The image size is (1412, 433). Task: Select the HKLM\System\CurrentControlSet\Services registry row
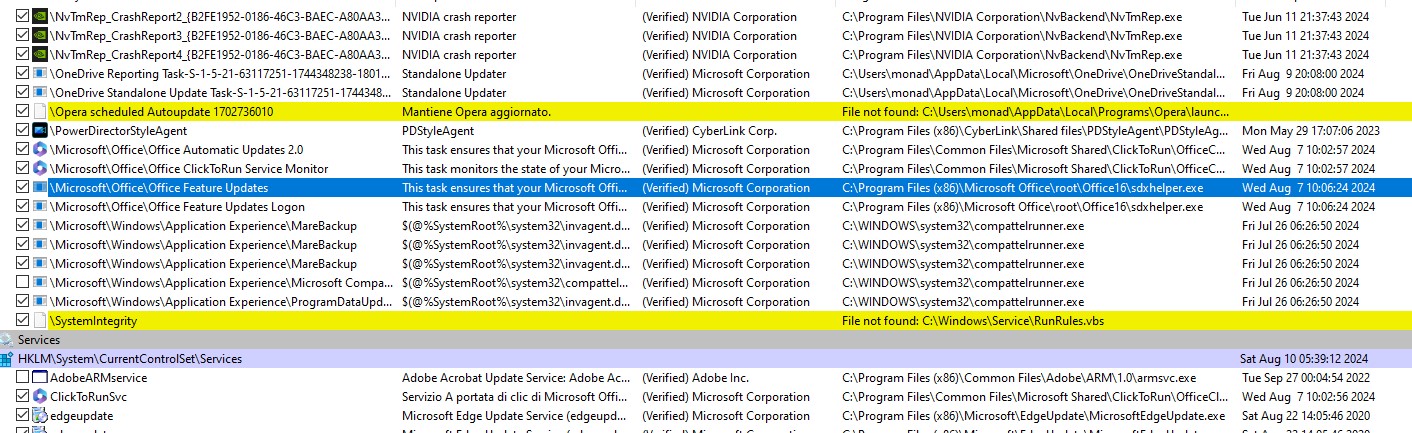point(706,359)
